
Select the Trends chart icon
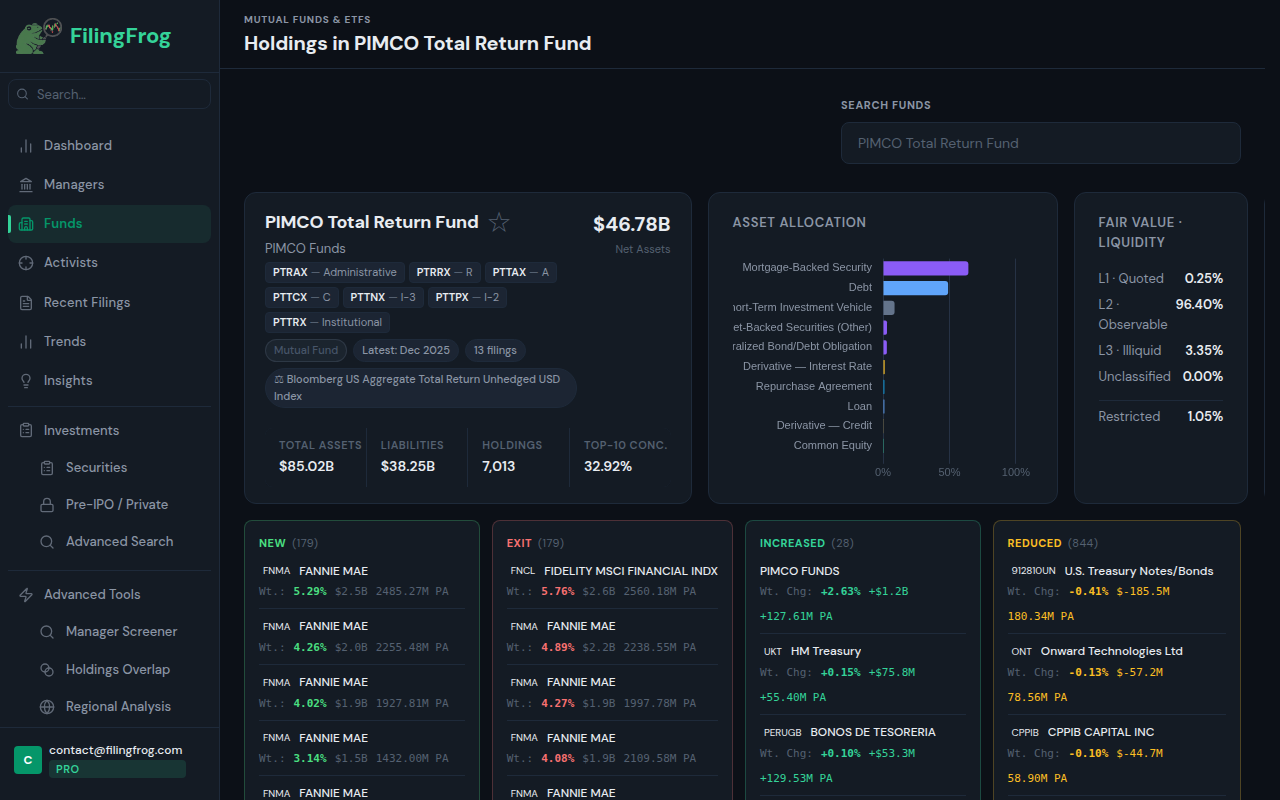click(25, 341)
